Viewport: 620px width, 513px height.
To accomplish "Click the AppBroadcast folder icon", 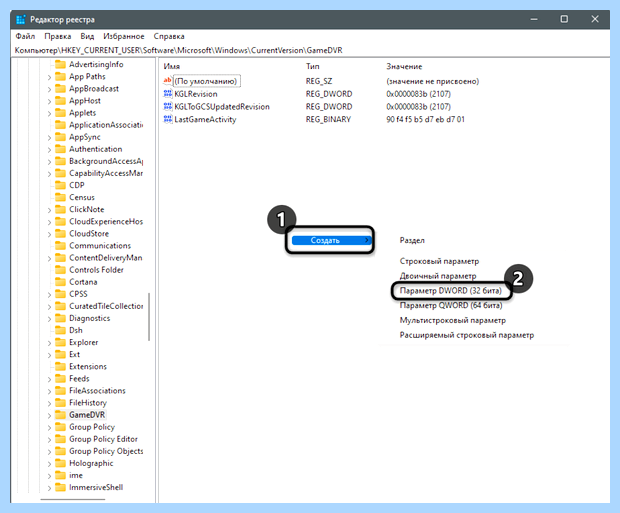I will [x=60, y=89].
